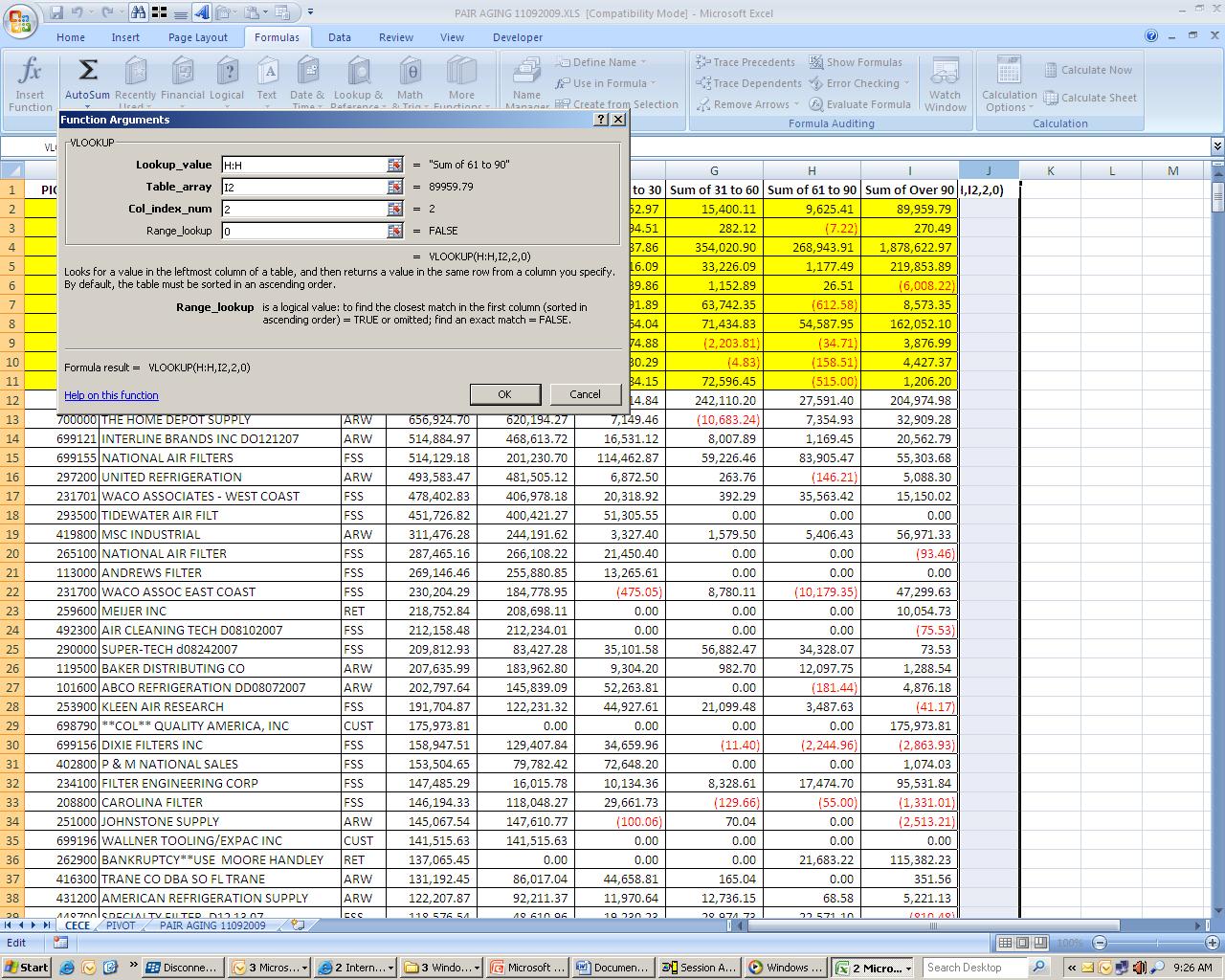Select the PIVOT sheet tab
The width and height of the screenshot is (1225, 980).
121,925
